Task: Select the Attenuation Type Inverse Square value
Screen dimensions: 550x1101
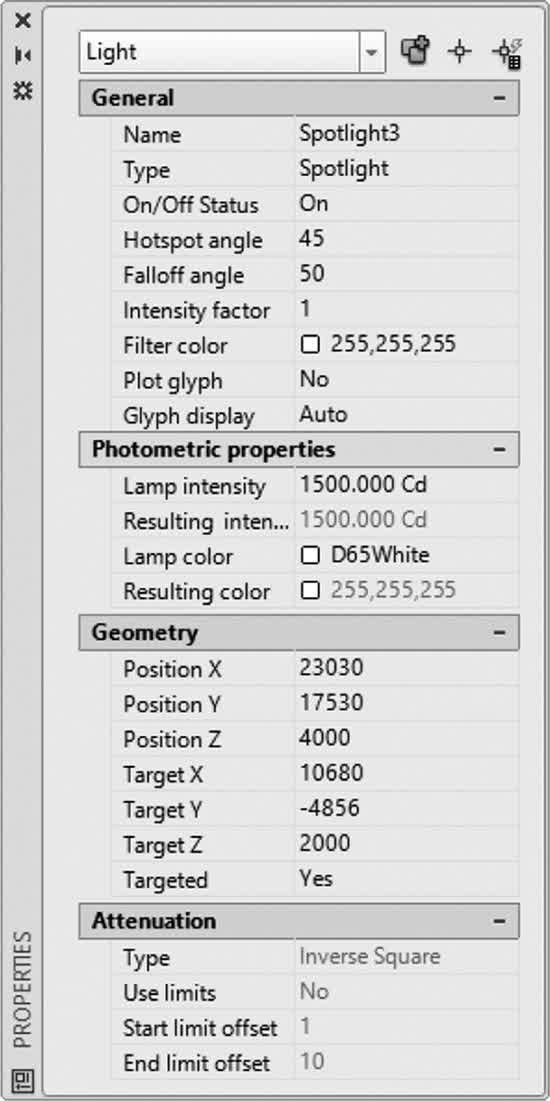Action: click(x=407, y=956)
